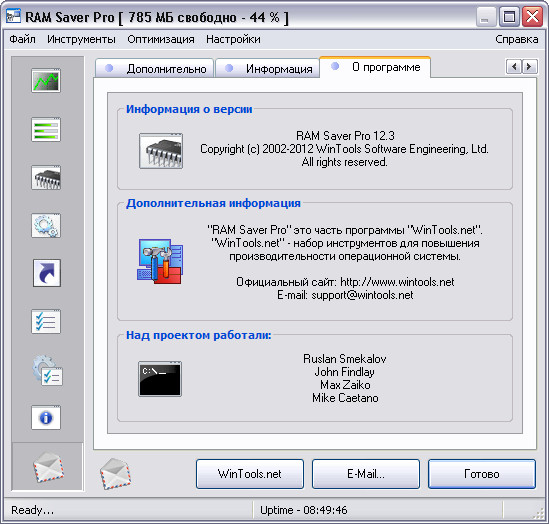Image resolution: width=549 pixels, height=524 pixels.
Task: Click the RAM chip image in version info
Action: pos(161,151)
